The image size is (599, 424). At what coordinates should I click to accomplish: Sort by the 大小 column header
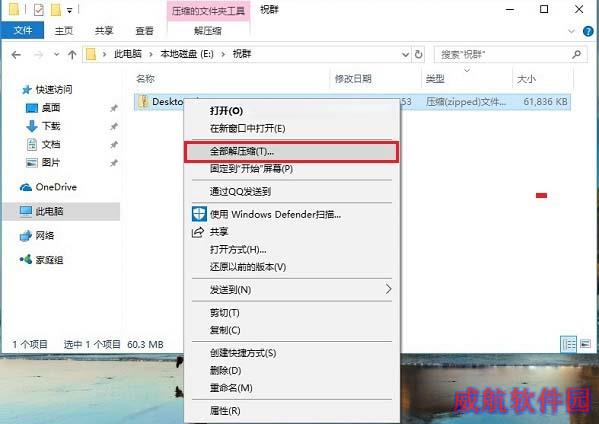(526, 79)
